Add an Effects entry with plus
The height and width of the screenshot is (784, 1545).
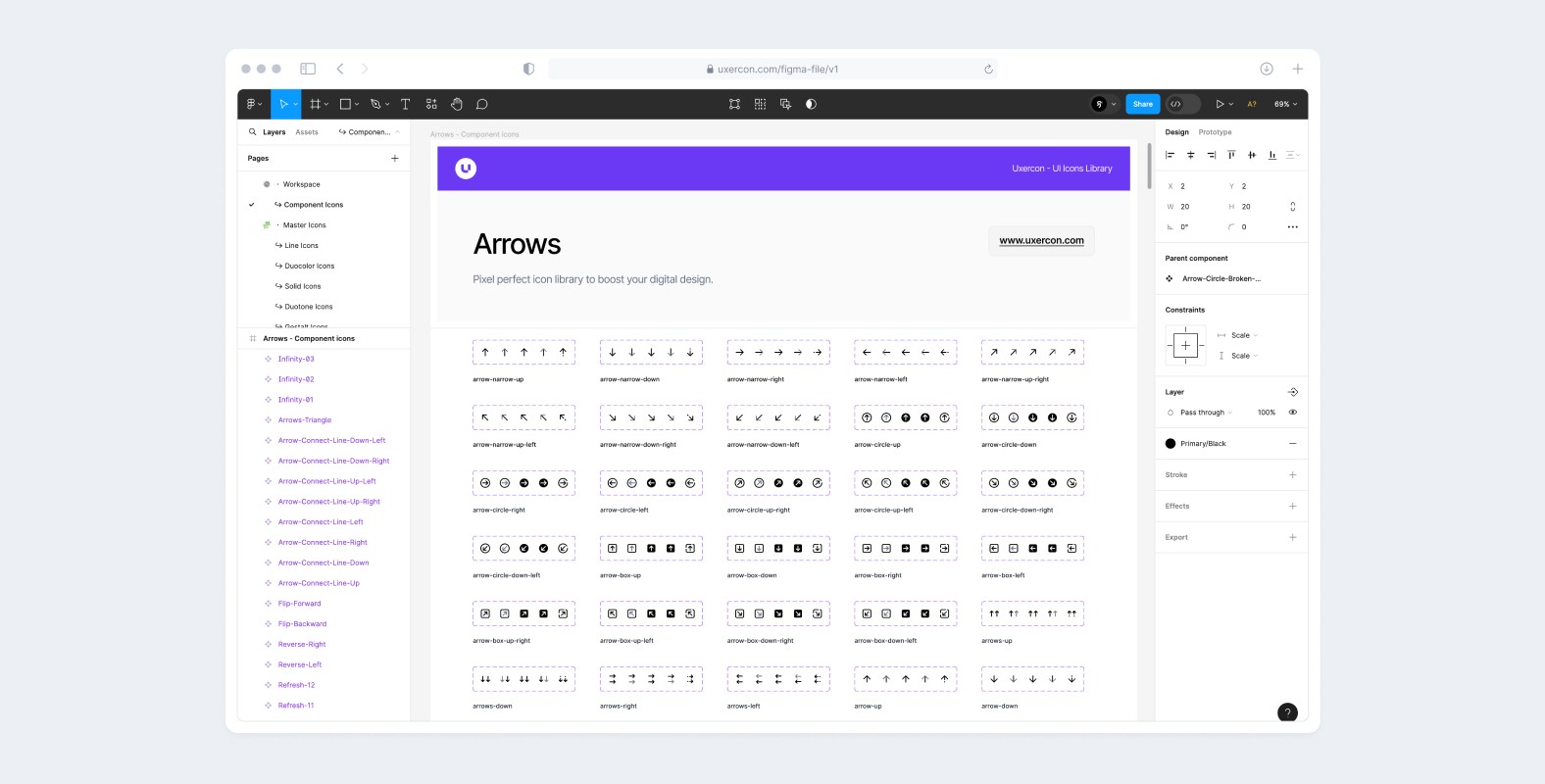(x=1292, y=506)
